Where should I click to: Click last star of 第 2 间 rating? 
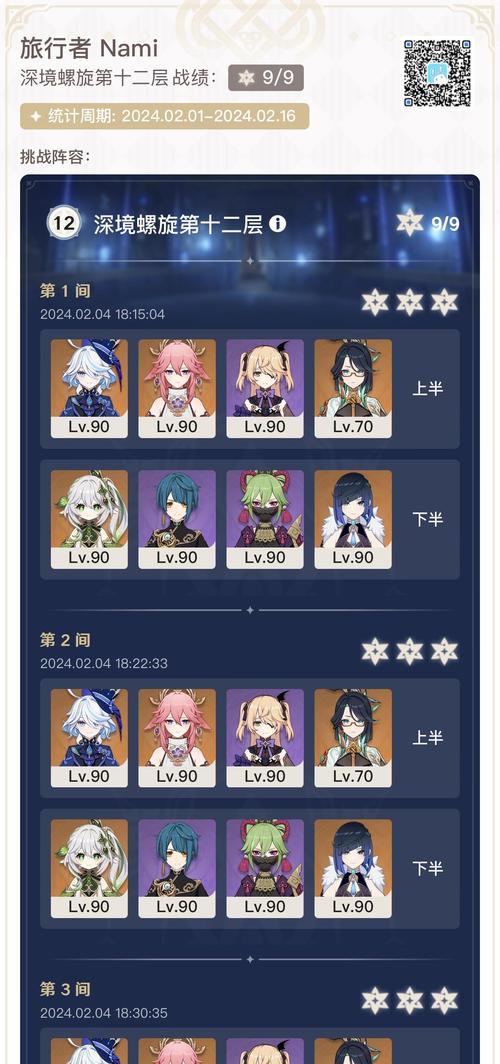coord(444,651)
